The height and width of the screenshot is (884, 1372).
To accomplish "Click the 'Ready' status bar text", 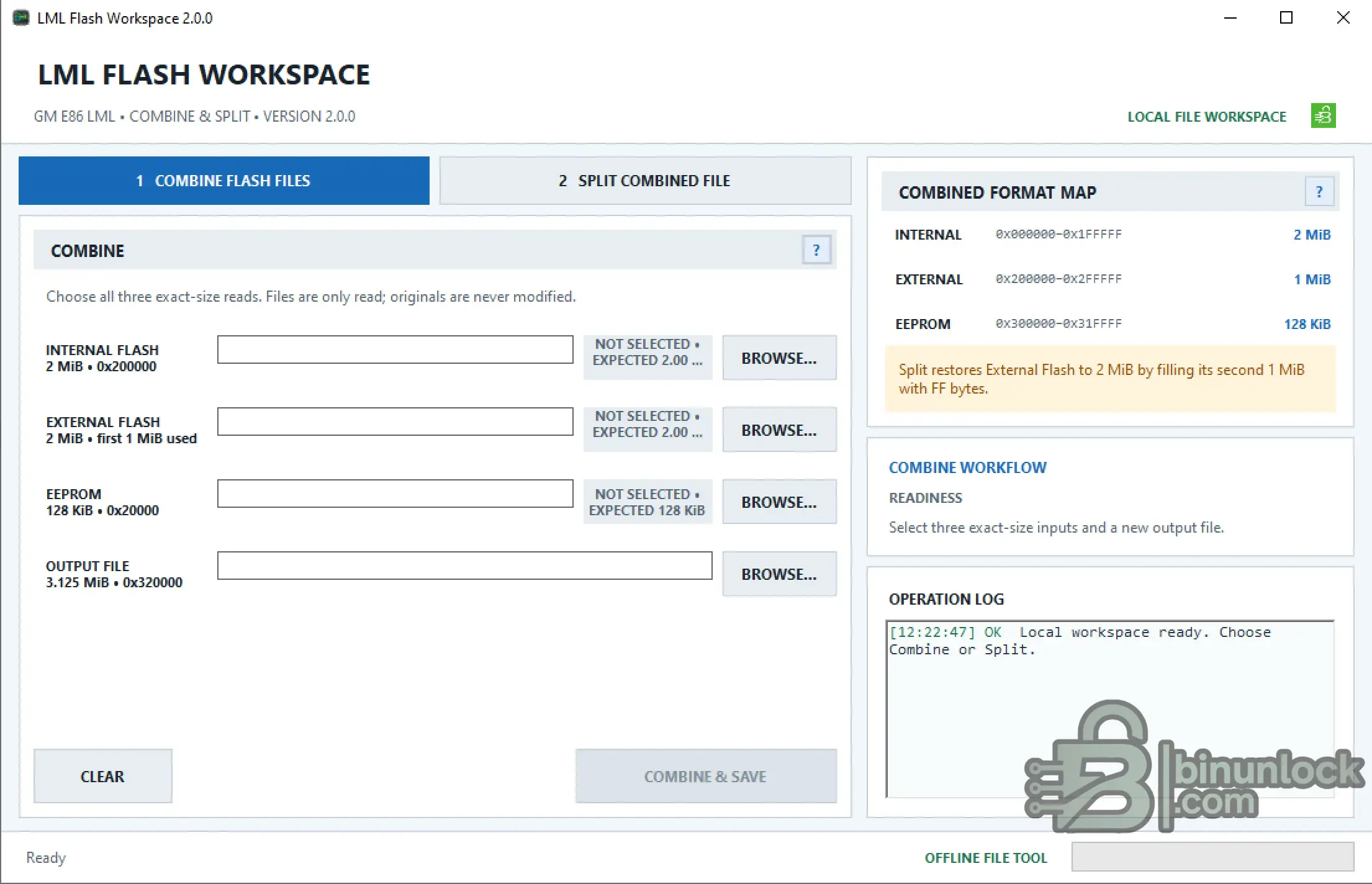I will click(46, 858).
